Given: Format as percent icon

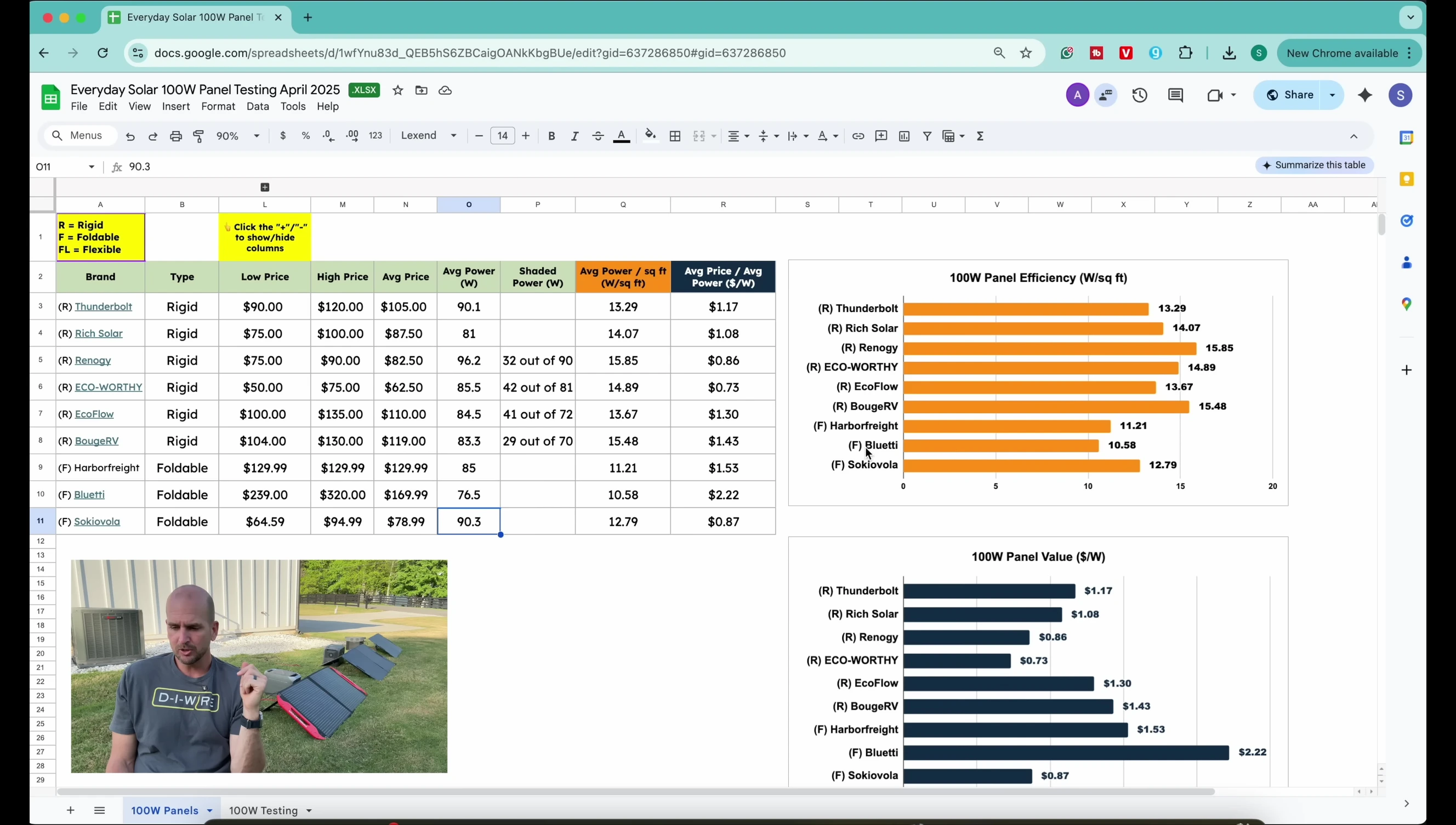Looking at the screenshot, I should [x=306, y=136].
